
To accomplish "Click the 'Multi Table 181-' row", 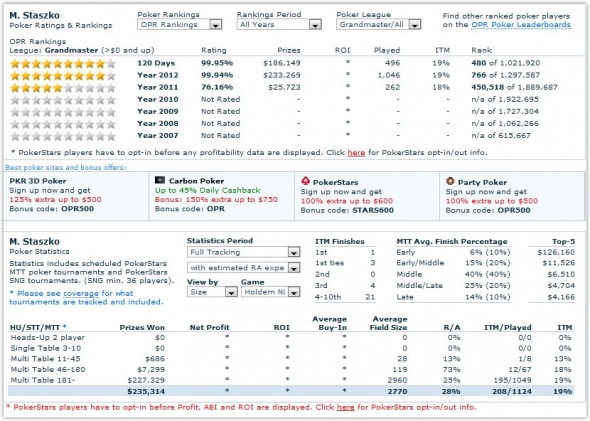I will [x=291, y=380].
